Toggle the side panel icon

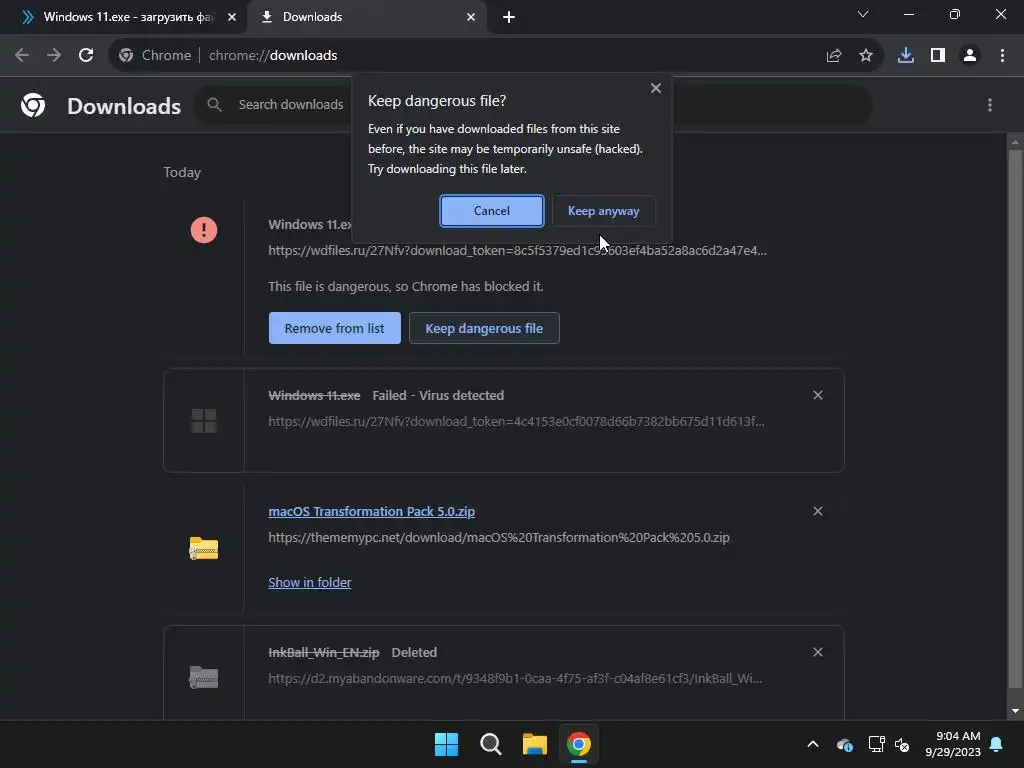click(x=938, y=56)
